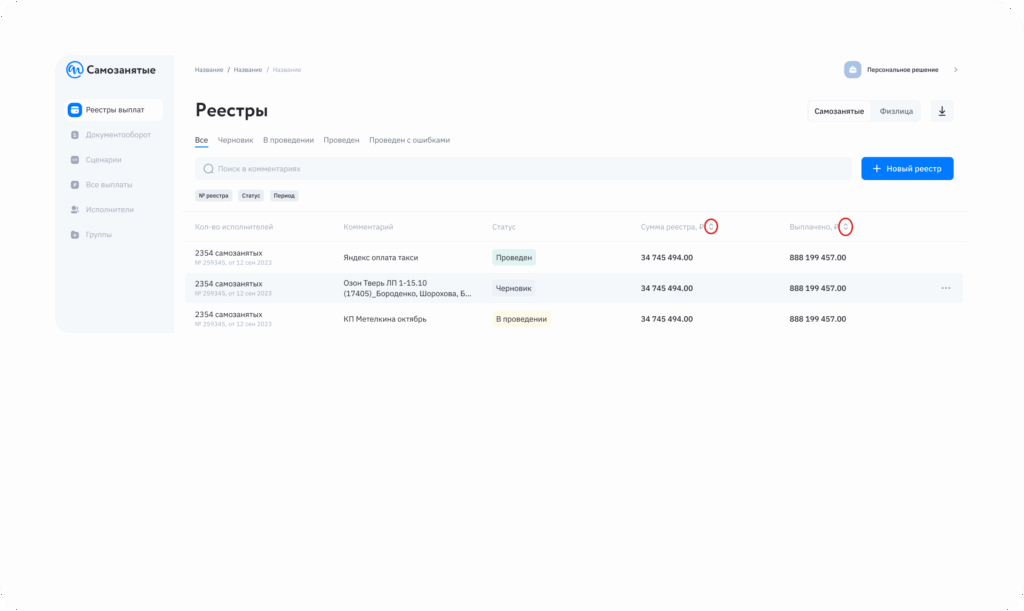Viewport: 1024px width, 611px height.
Task: Open the three-dots menu on Черновик row
Action: [x=945, y=289]
